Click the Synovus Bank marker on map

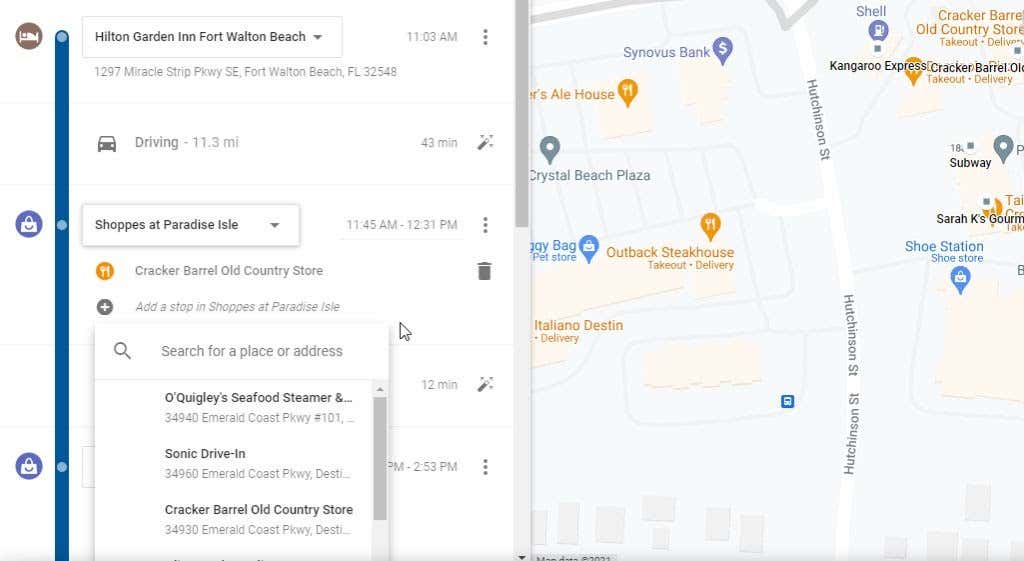coord(723,48)
